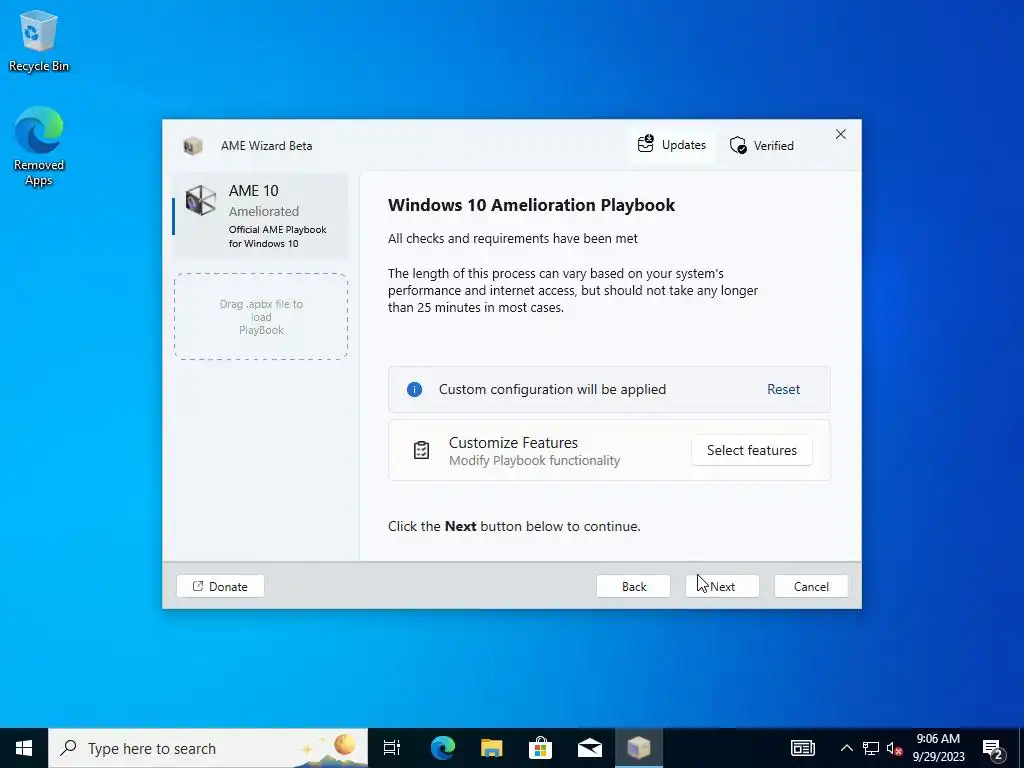Click 'All checks and requirements have been met'
This screenshot has width=1024, height=768.
pyautogui.click(x=513, y=238)
